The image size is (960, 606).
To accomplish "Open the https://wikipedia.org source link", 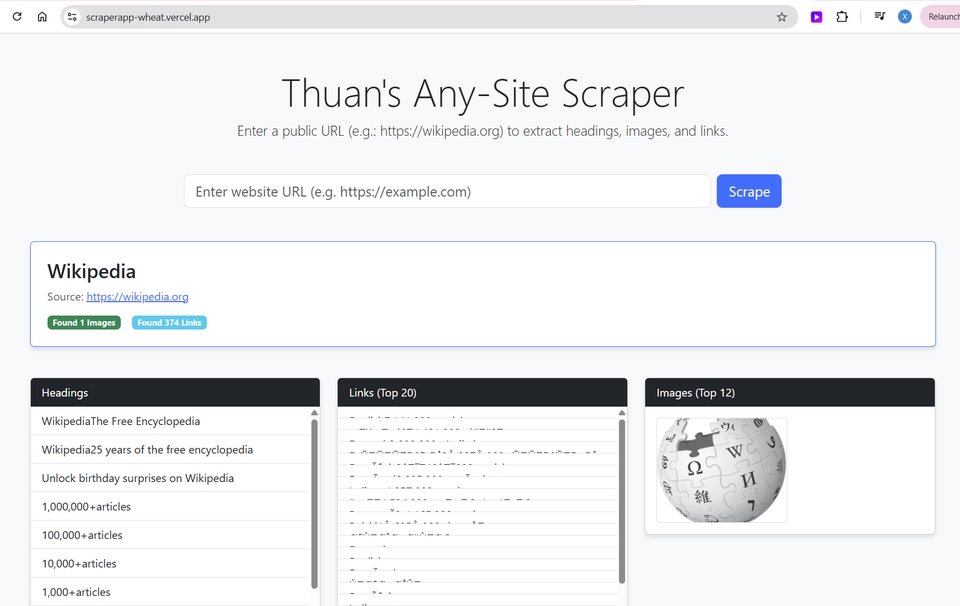I will click(x=137, y=296).
